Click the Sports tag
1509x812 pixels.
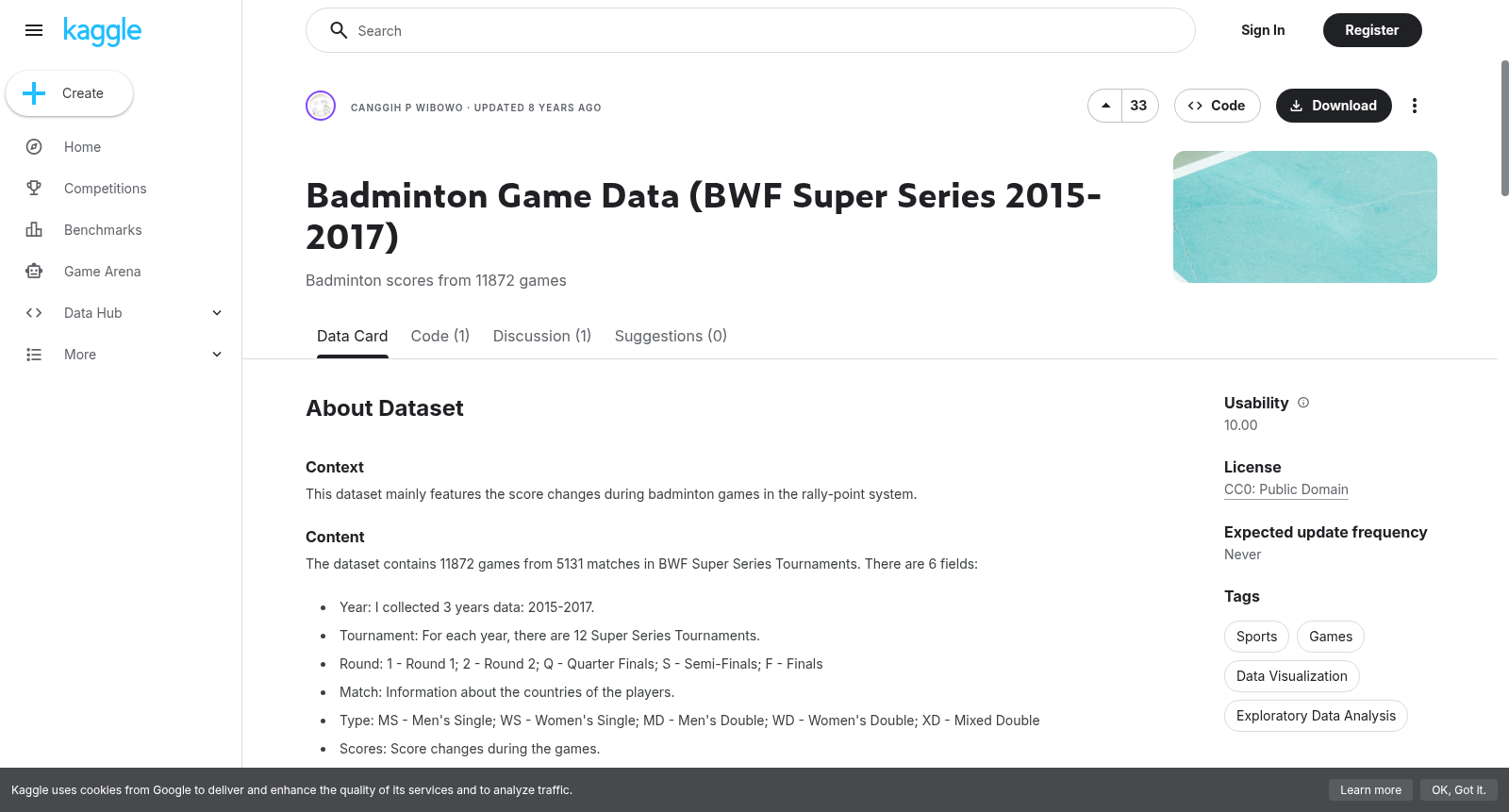[x=1256, y=637]
